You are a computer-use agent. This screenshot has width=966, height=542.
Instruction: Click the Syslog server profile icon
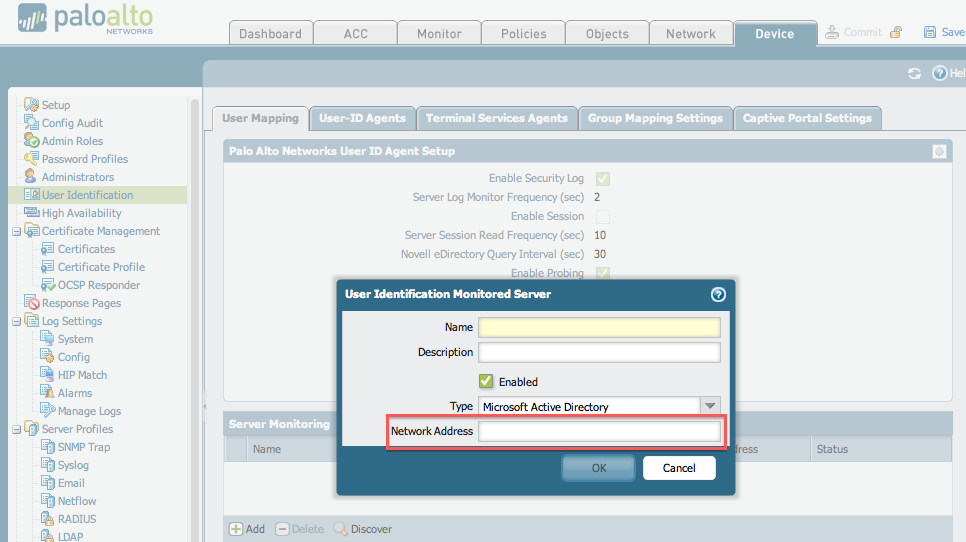coord(47,464)
